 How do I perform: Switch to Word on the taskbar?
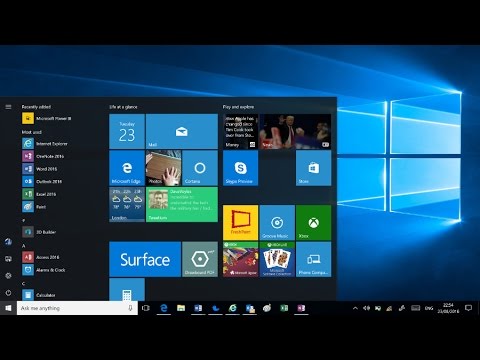[198, 308]
